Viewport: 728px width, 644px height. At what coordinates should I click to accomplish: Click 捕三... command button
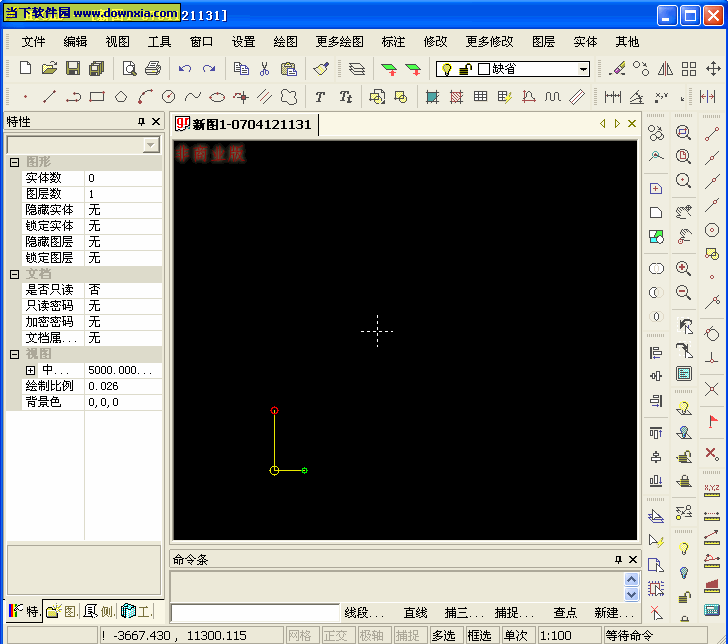coord(464,613)
